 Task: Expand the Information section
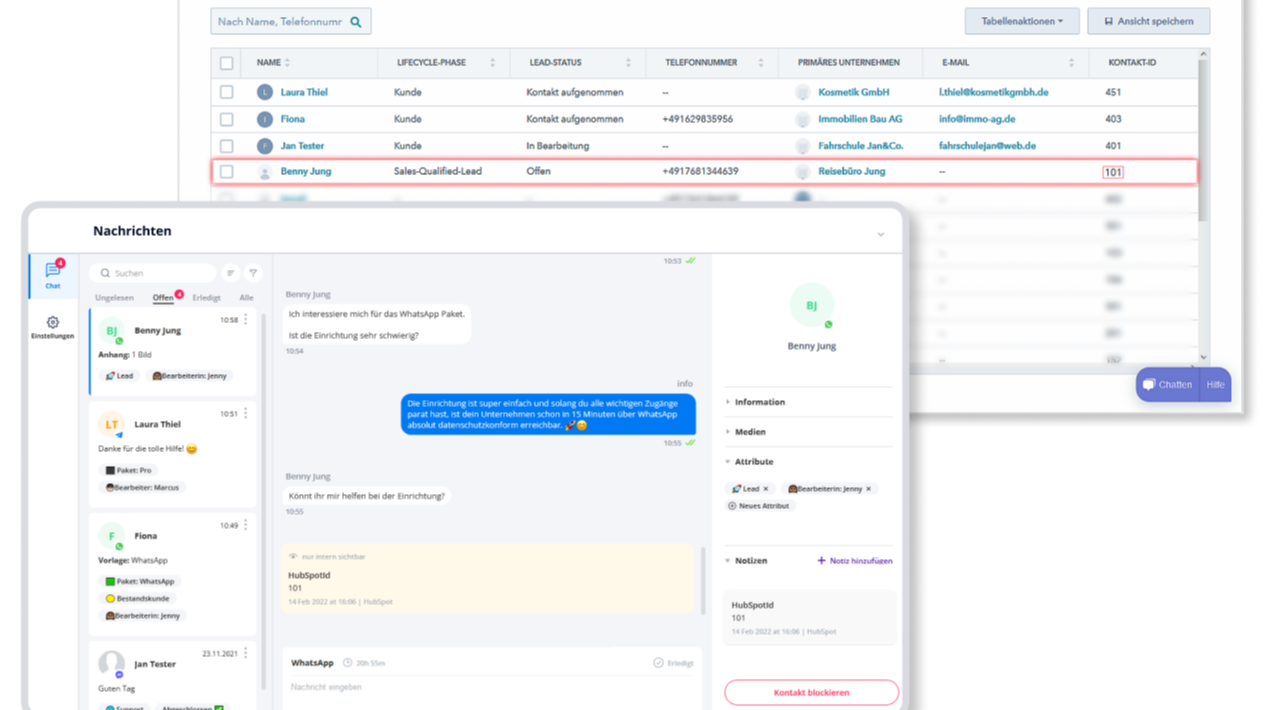click(x=759, y=402)
